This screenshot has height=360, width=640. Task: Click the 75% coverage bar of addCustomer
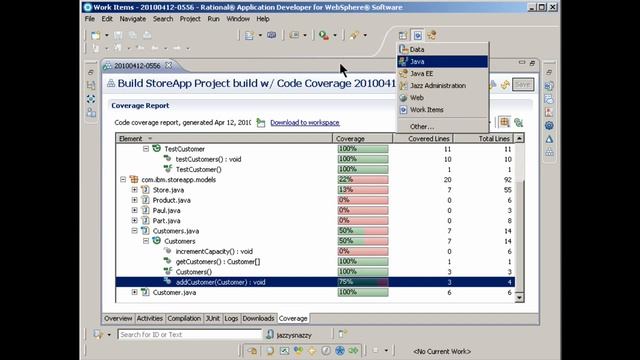(363, 282)
